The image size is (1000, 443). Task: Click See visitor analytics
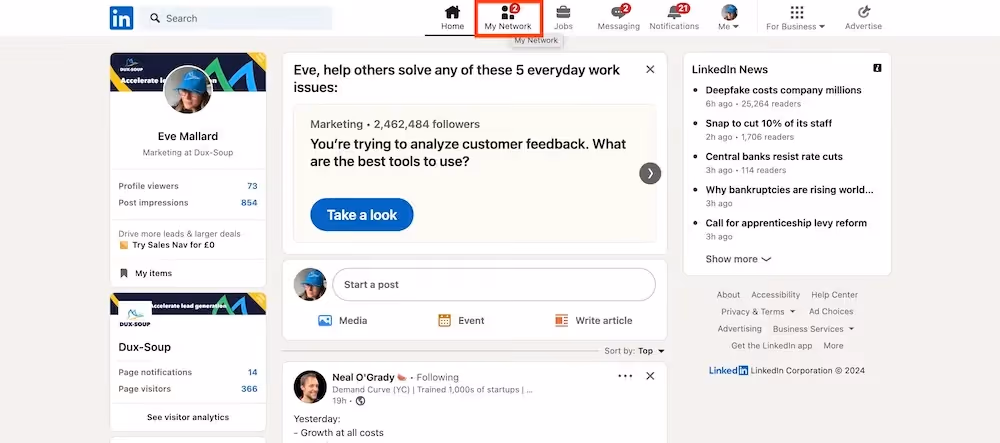(x=188, y=418)
